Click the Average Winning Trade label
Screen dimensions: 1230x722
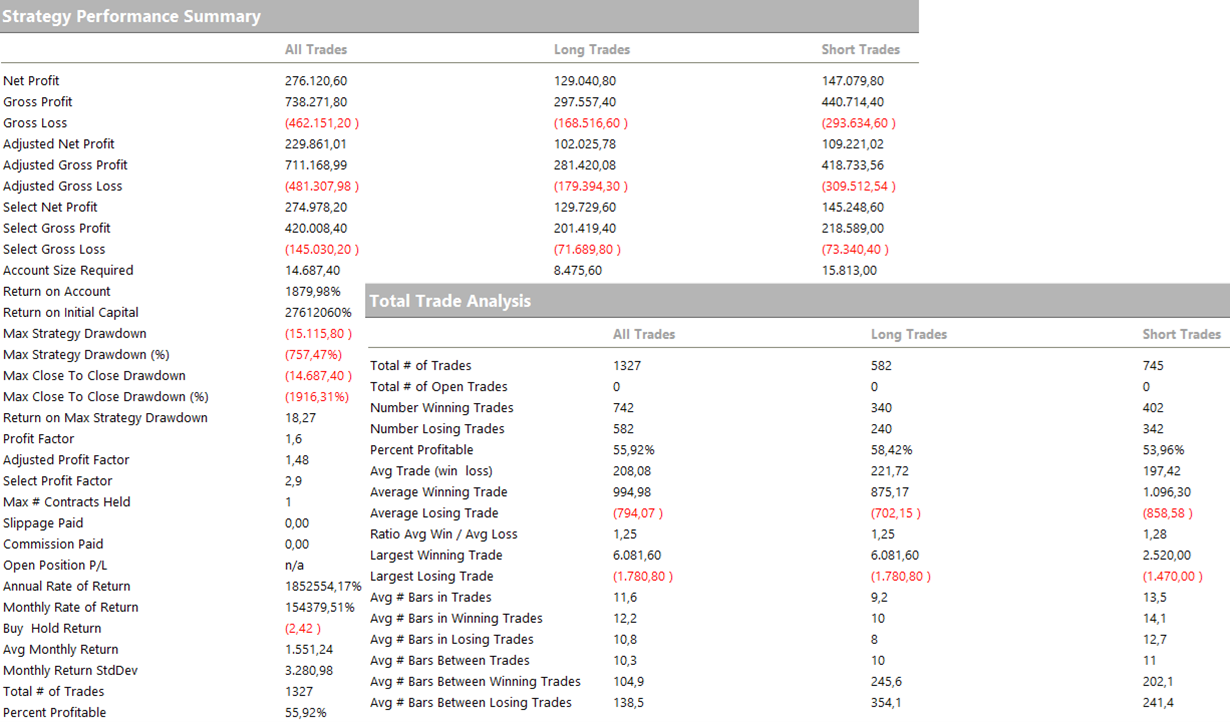pos(438,492)
